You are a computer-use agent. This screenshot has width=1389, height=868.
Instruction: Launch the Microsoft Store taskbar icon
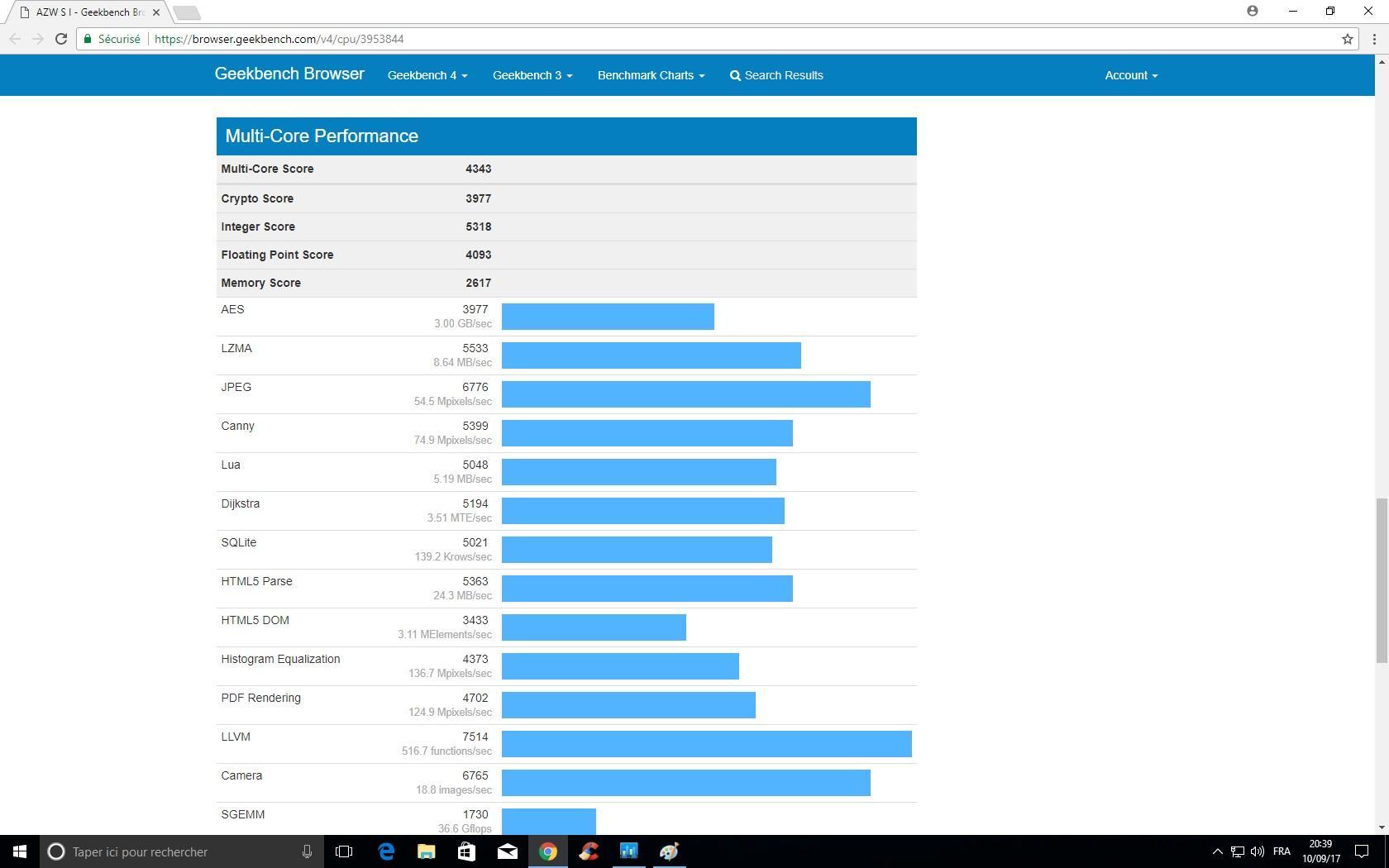click(x=466, y=851)
